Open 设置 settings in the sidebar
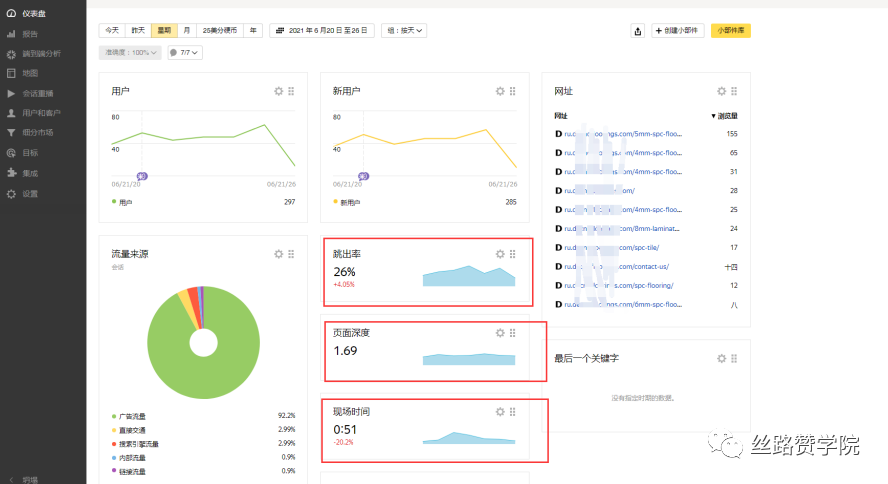888x484 pixels. pos(29,194)
